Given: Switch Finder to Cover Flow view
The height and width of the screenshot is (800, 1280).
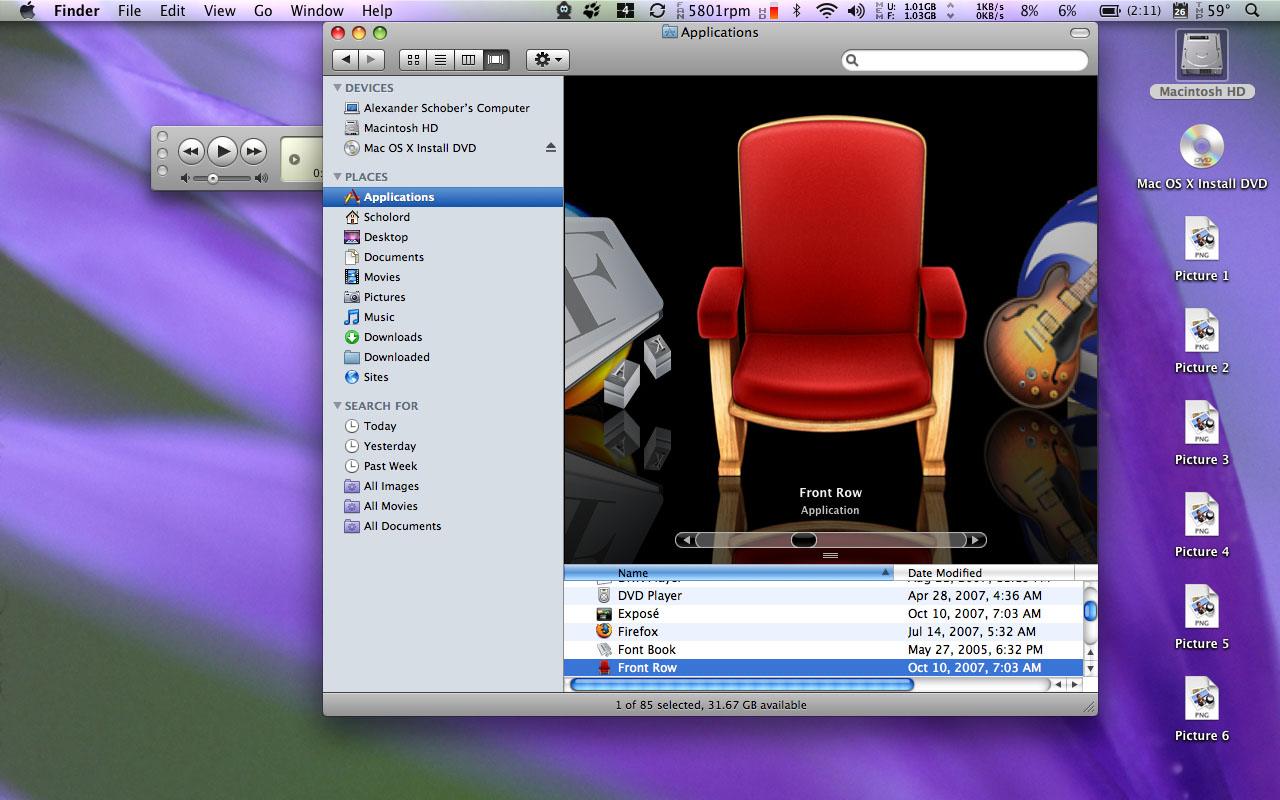Looking at the screenshot, I should pyautogui.click(x=495, y=60).
